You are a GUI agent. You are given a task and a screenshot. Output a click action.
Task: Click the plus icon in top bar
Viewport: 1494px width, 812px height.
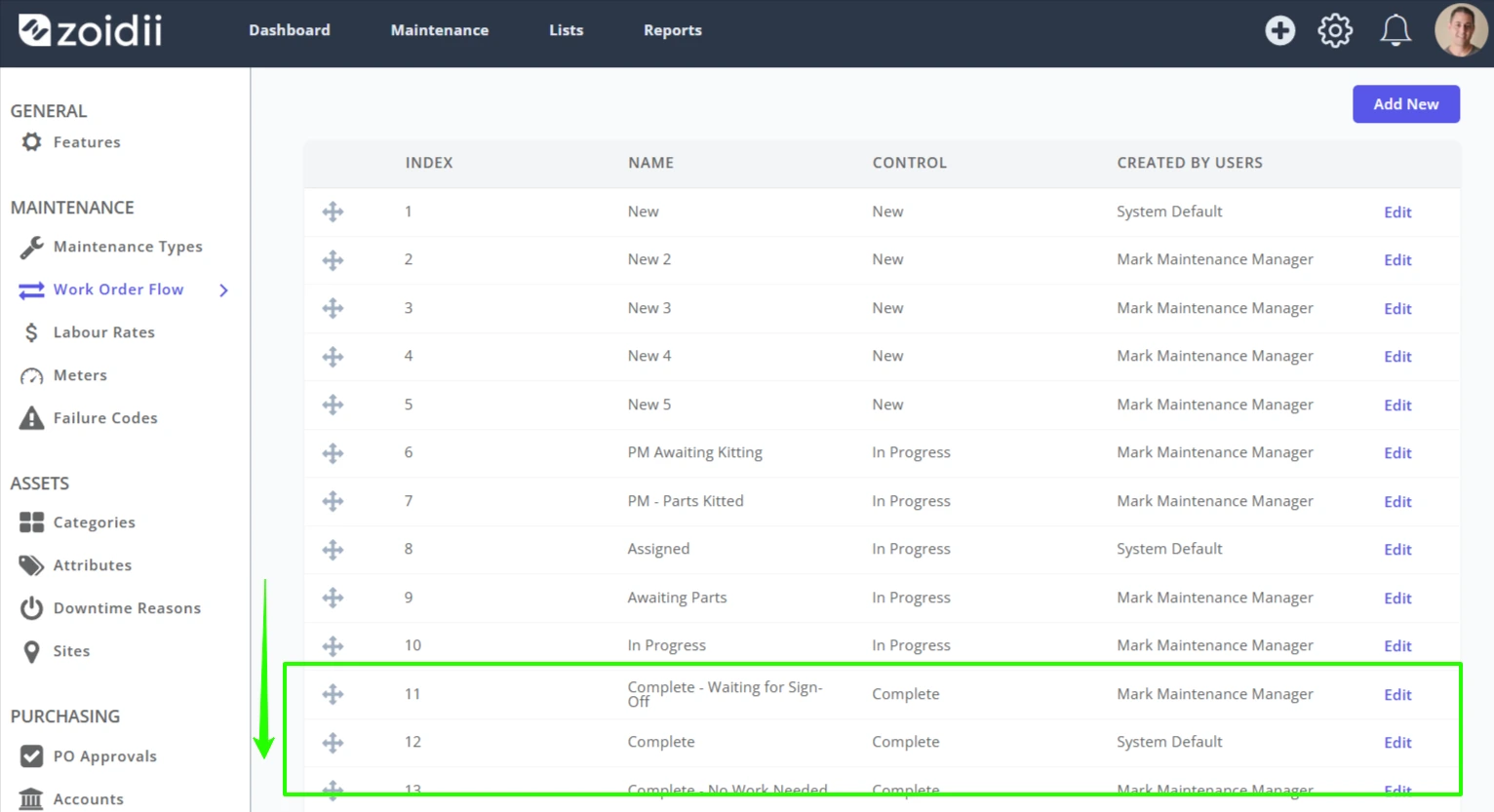pyautogui.click(x=1279, y=30)
